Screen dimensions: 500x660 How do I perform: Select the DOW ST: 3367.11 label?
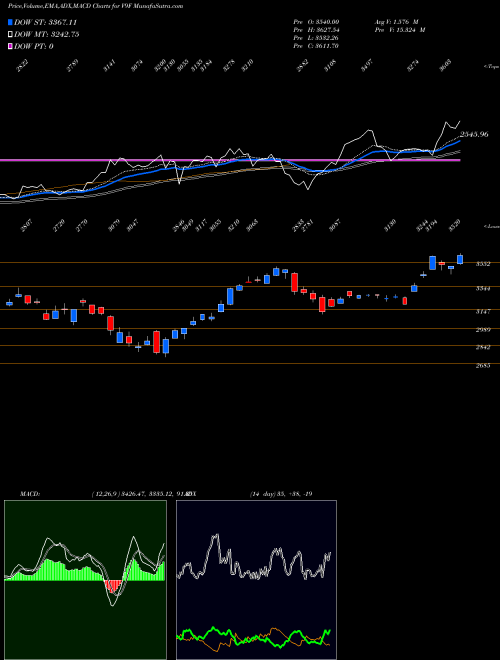(x=45, y=22)
